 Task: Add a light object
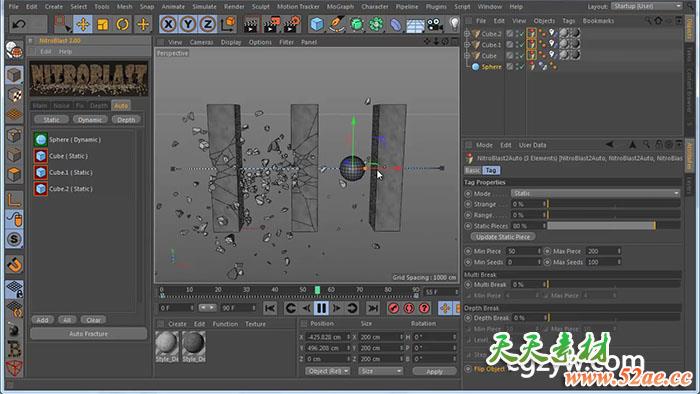tap(454, 24)
